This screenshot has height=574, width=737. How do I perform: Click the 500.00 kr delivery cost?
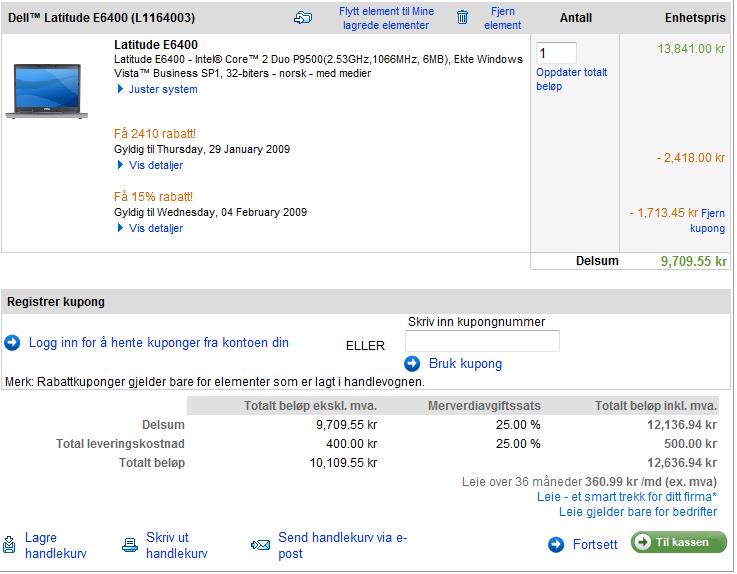[x=690, y=444]
